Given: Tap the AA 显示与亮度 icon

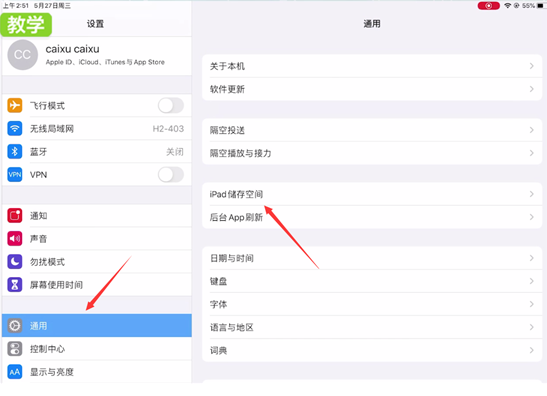Looking at the screenshot, I should click(x=15, y=372).
